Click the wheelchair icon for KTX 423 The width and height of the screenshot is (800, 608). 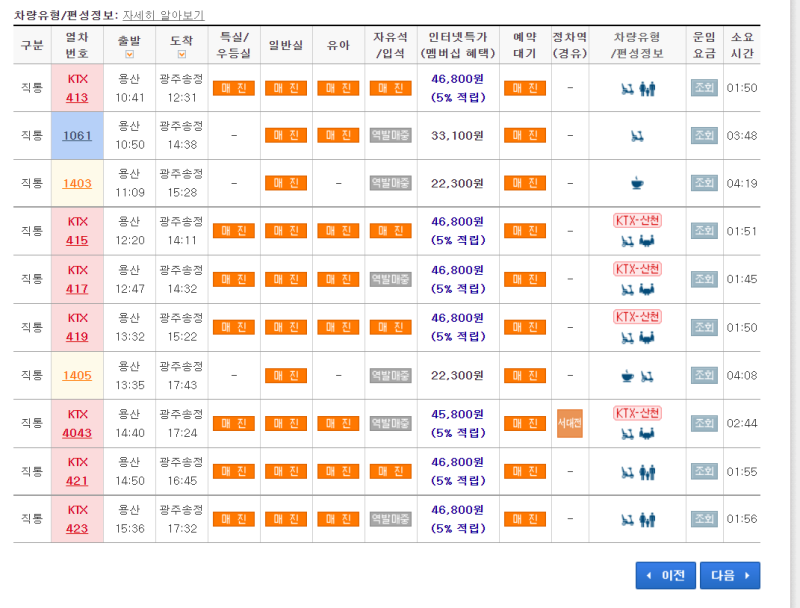pos(628,520)
